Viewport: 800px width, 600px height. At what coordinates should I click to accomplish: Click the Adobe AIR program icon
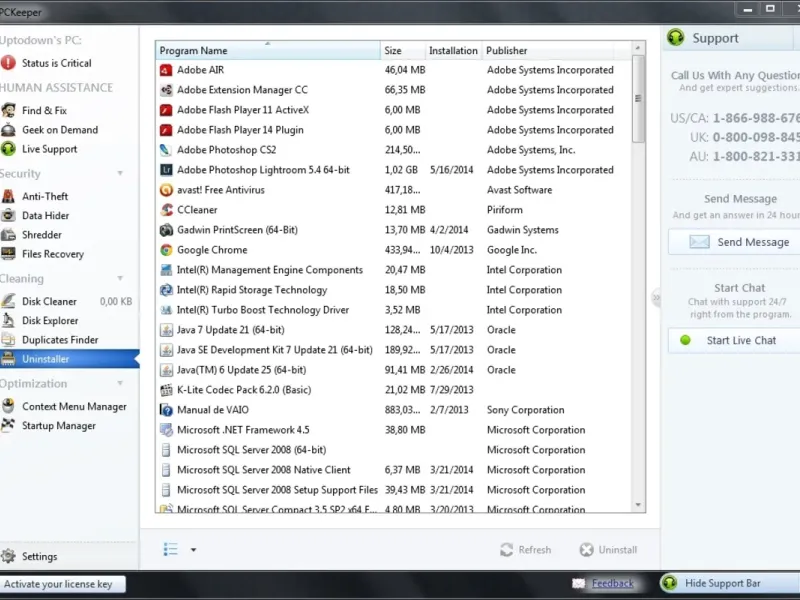[166, 70]
